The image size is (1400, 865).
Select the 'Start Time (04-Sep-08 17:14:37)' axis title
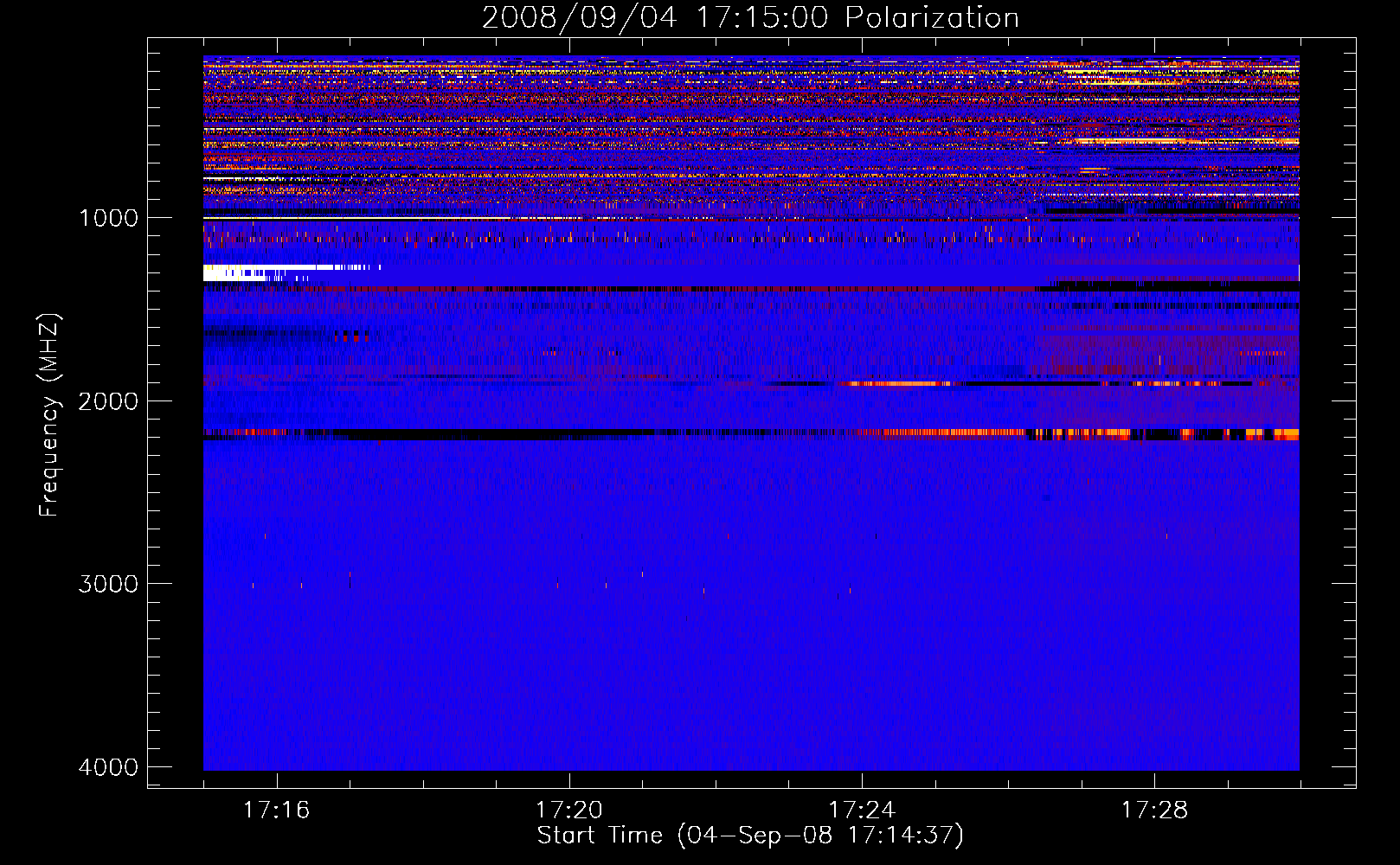[750, 836]
